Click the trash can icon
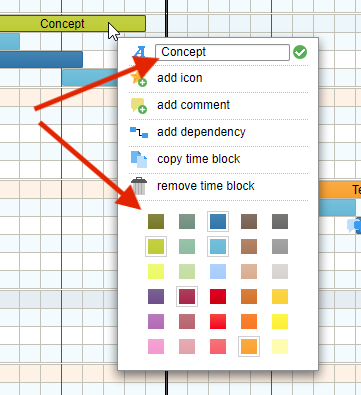Viewport: 361px width, 395px height. pyautogui.click(x=139, y=186)
